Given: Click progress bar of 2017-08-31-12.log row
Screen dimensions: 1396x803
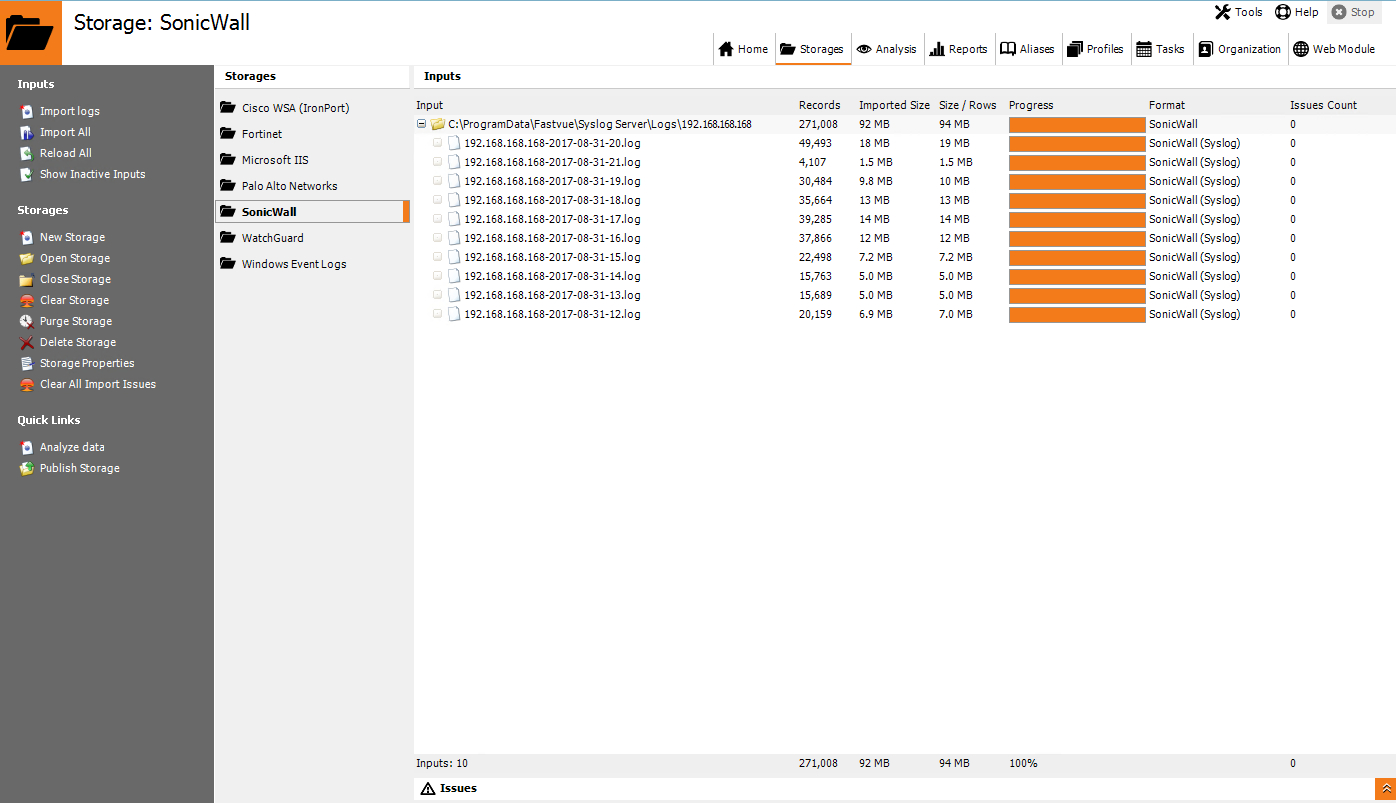Looking at the screenshot, I should coord(1077,314).
